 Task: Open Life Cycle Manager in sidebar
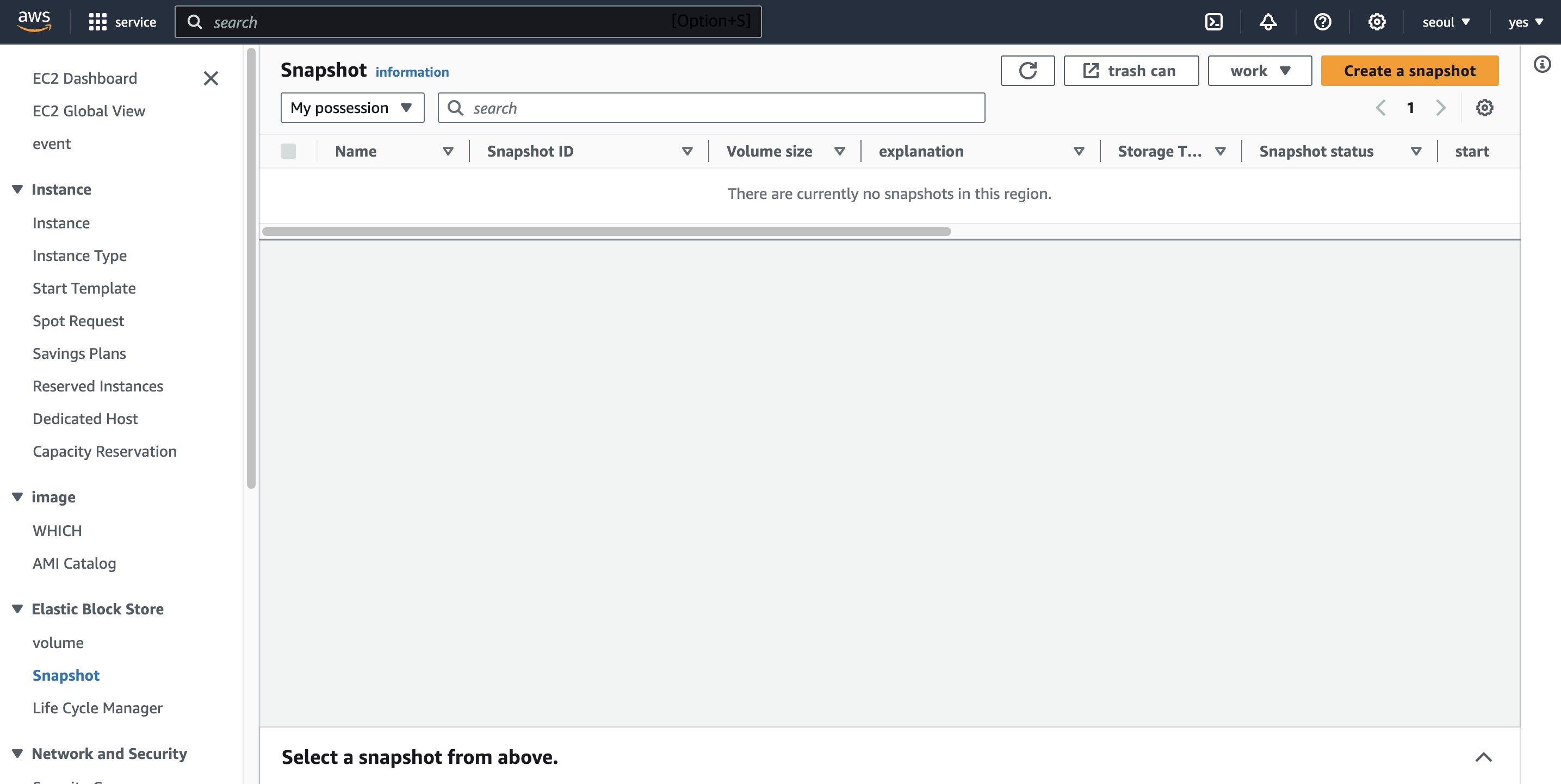coord(97,708)
